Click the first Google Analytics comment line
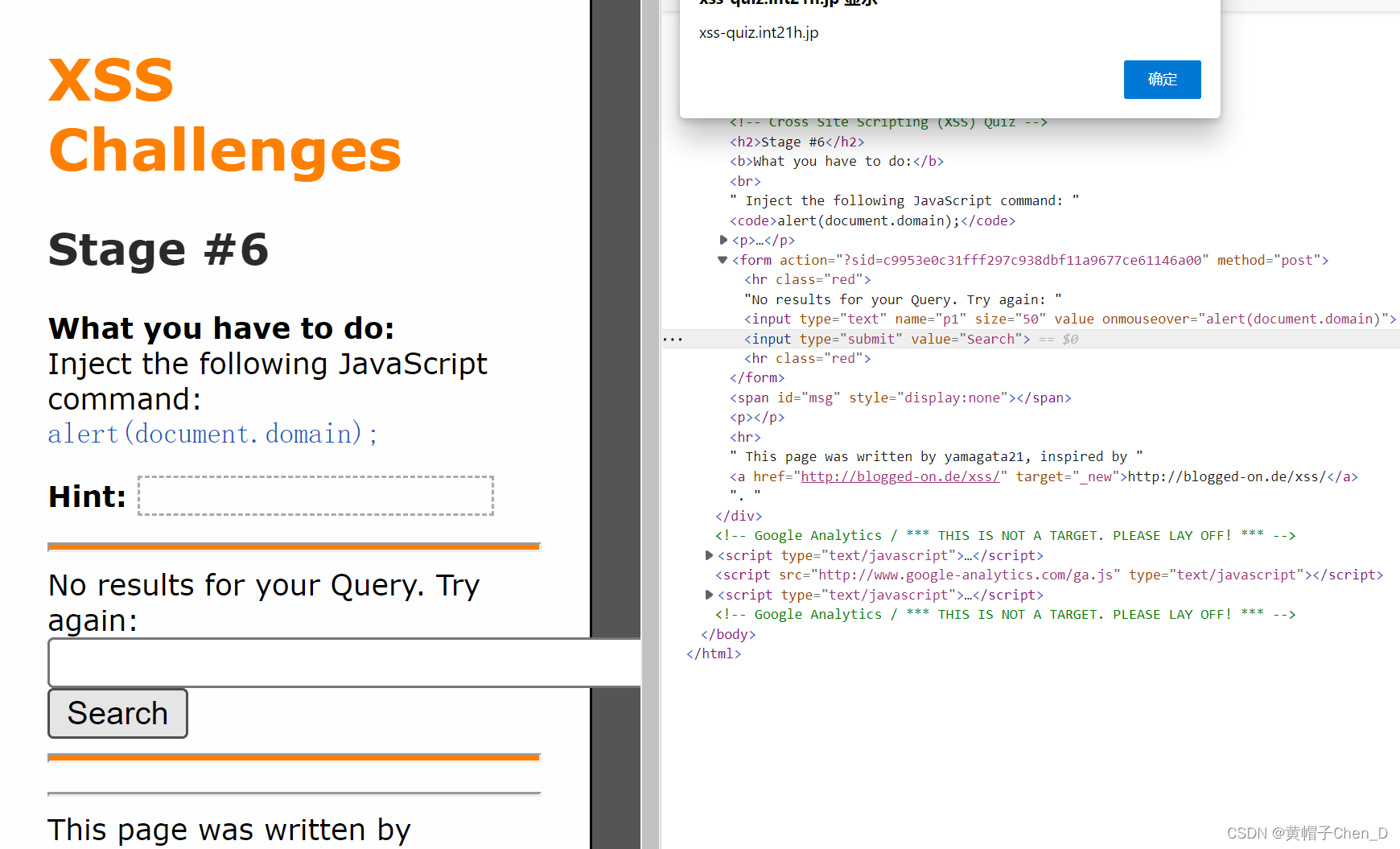The height and width of the screenshot is (849, 1400). coord(1005,535)
